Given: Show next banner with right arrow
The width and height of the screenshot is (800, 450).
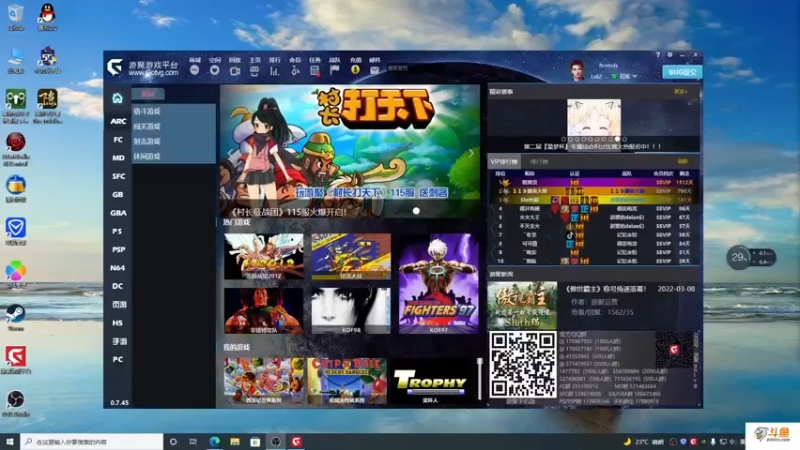Looking at the screenshot, I should pos(470,153).
